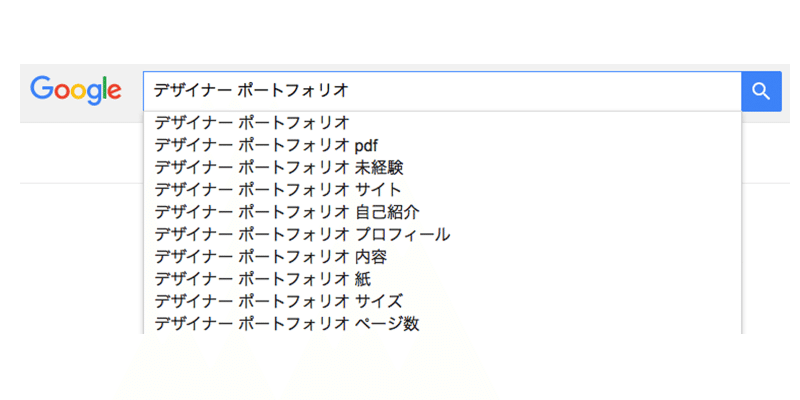The image size is (800, 400).
Task: Choose suggestion ending with pdf
Action: (x=442, y=145)
